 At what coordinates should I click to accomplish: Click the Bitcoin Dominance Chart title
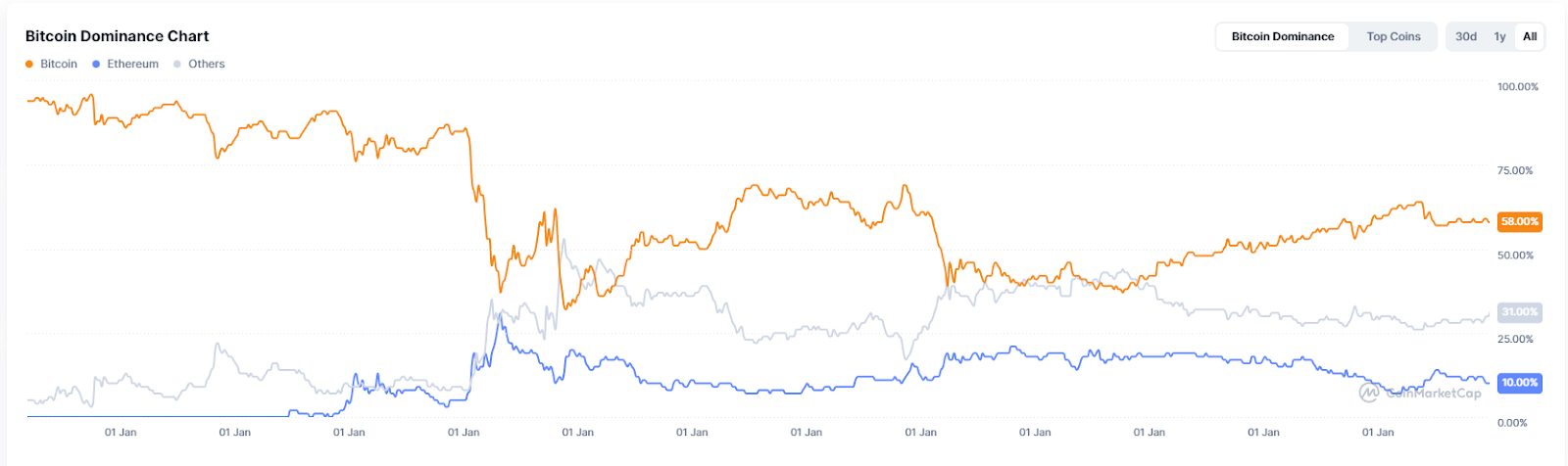tap(117, 36)
